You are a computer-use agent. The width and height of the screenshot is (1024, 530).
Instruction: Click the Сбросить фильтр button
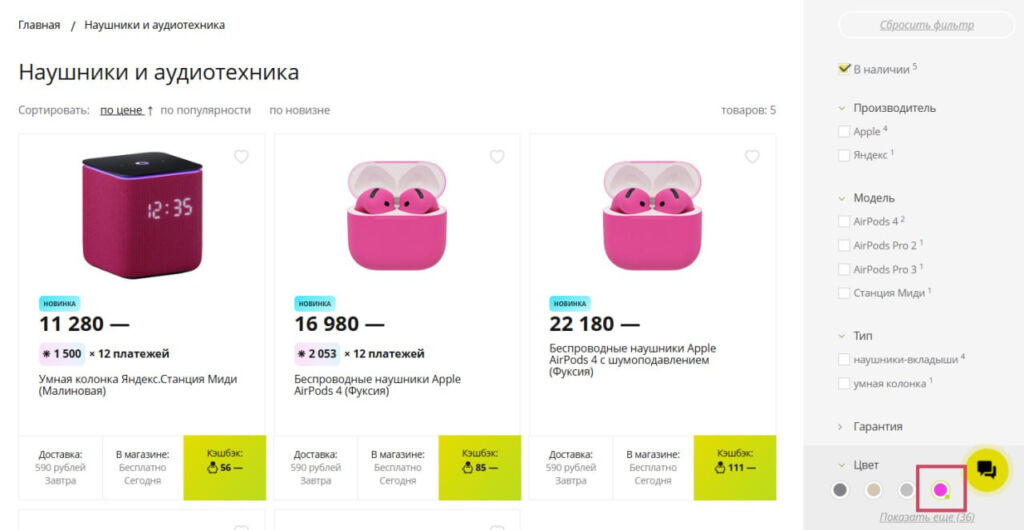926,25
